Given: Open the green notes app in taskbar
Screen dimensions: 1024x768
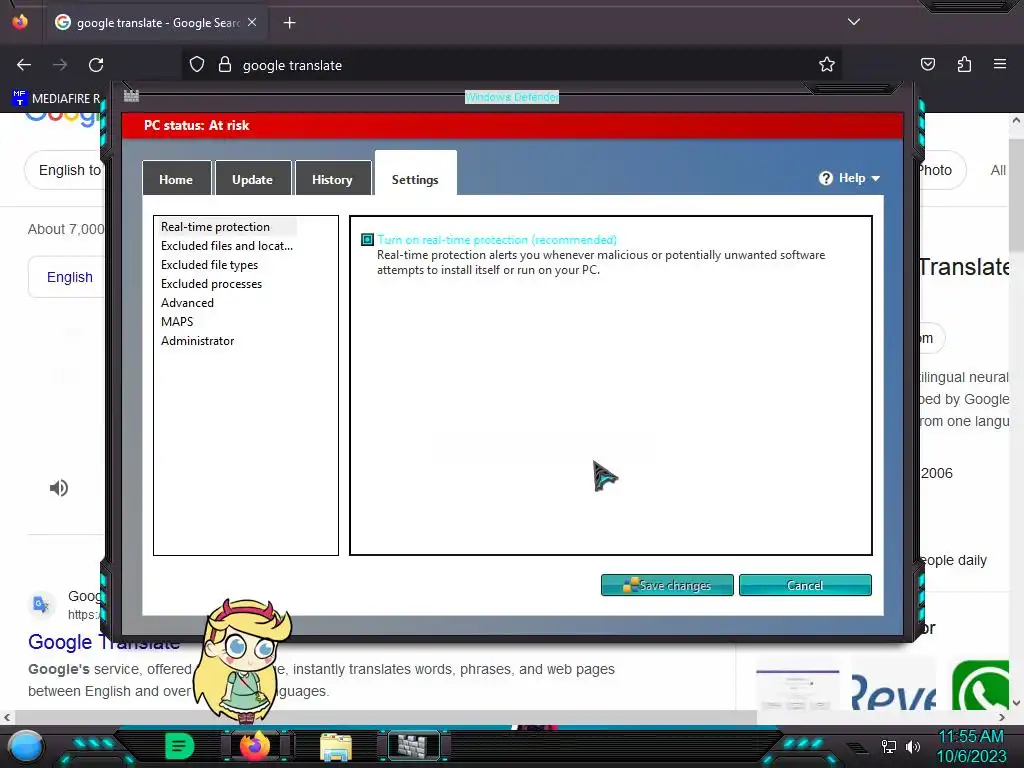Looking at the screenshot, I should click(x=180, y=746).
